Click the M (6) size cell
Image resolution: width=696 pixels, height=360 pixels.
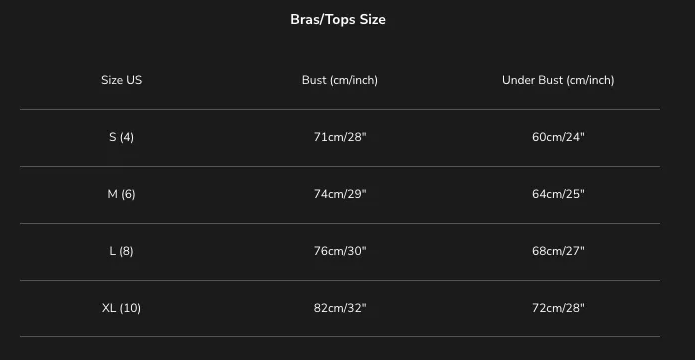[121, 194]
